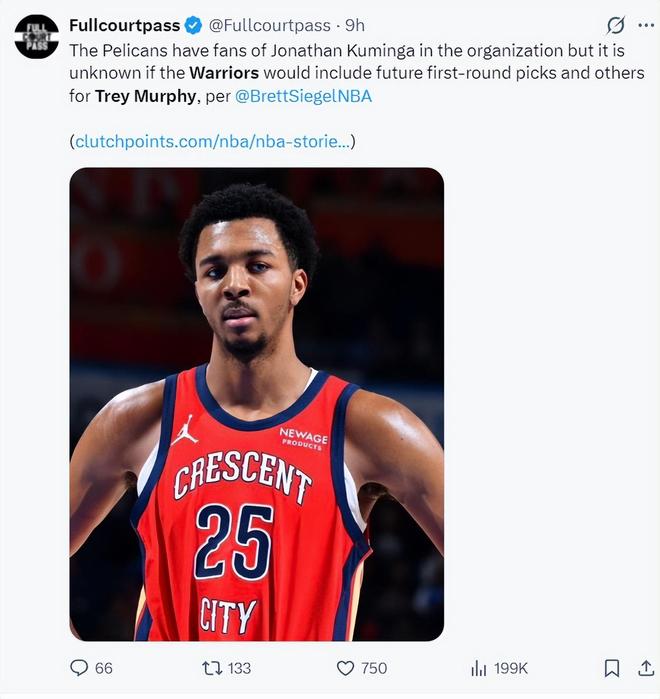Click the 66 replies count
The image size is (660, 699).
click(104, 668)
